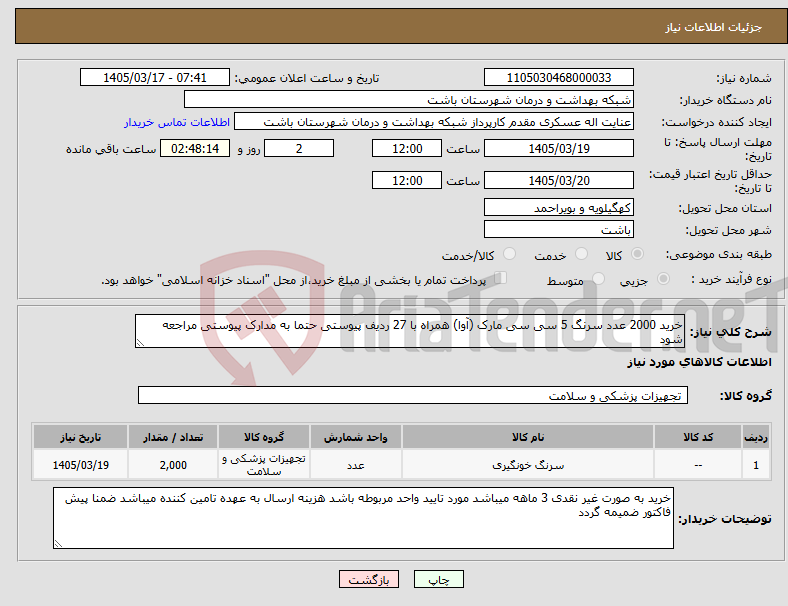Click the buyer notes text area
Image resolution: width=788 pixels, height=606 pixels.
(x=363, y=518)
